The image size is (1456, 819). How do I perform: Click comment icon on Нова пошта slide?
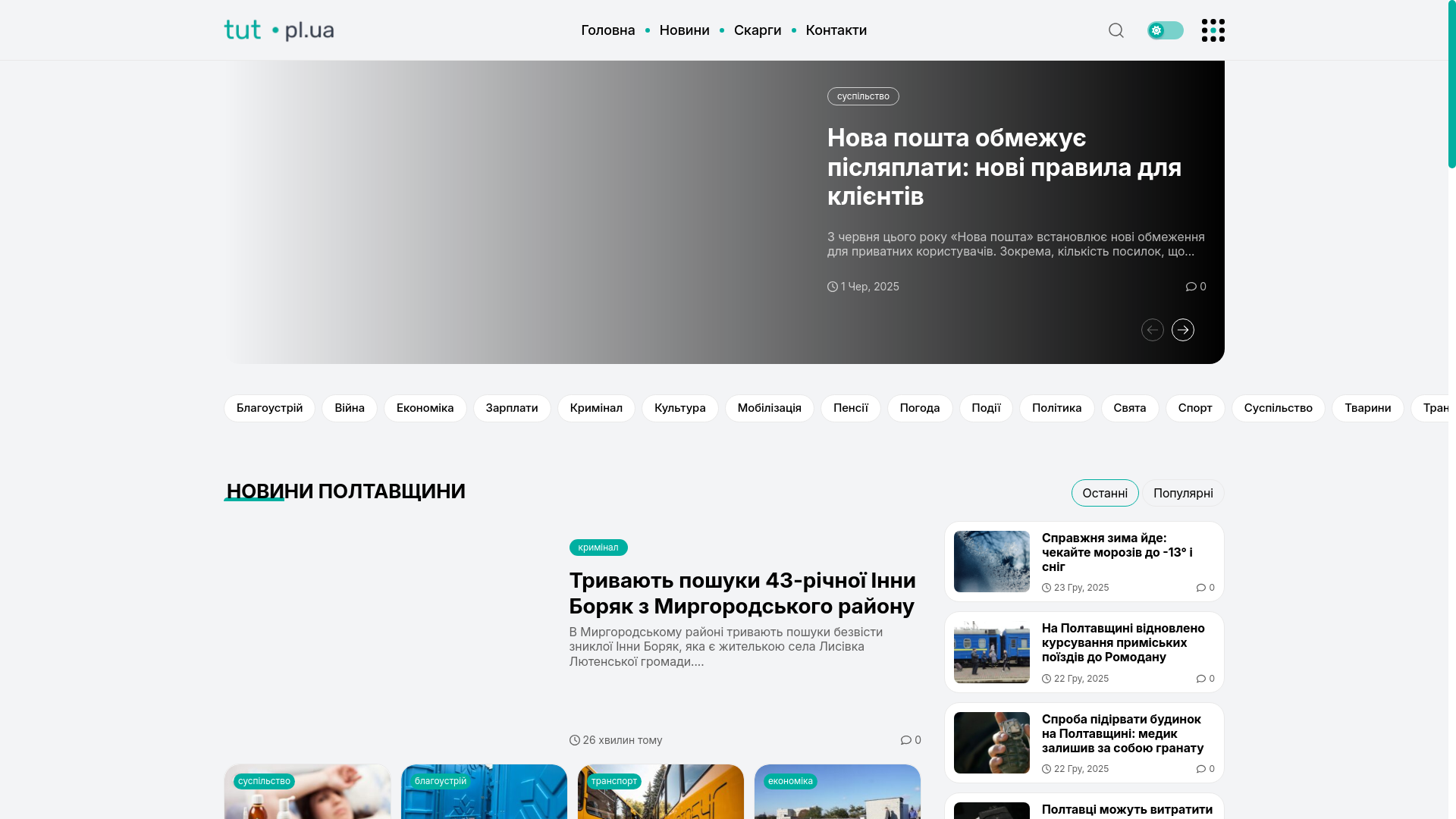(1191, 287)
